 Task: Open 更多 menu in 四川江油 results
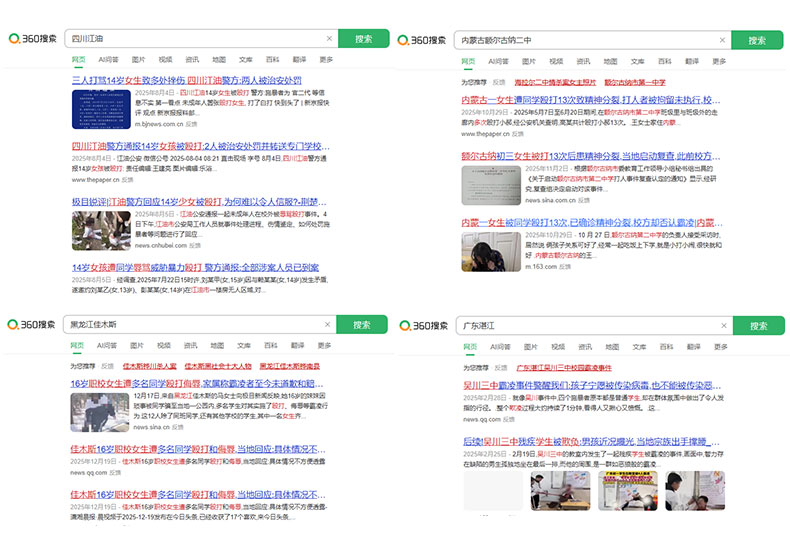[326, 59]
